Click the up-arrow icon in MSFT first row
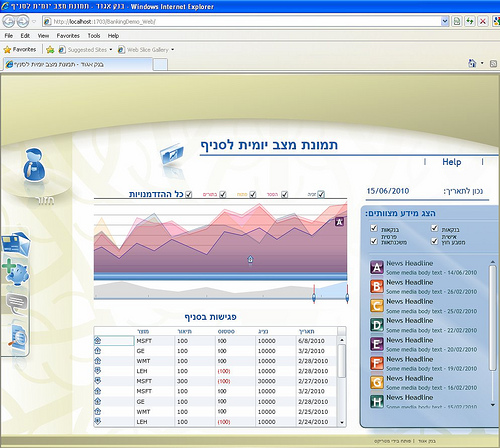Viewport: 500px width, 448px height. point(98,340)
